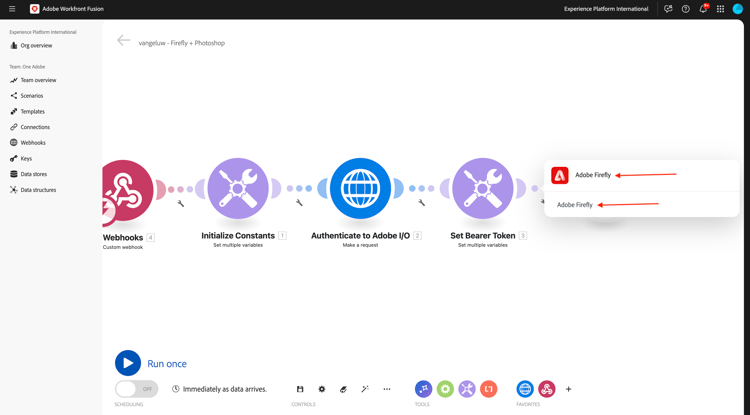Click the notes icon in controls
Screen dimensions: 750x415
tap(343, 389)
